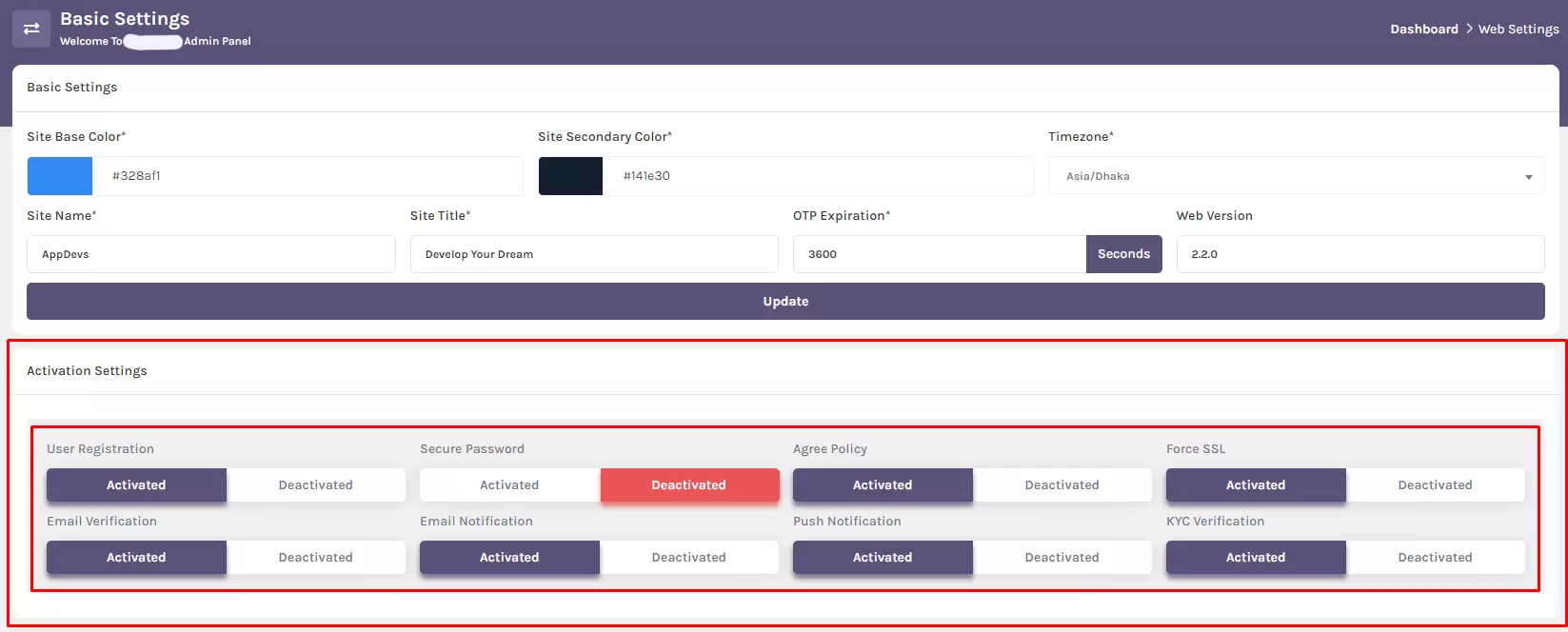
Task: Open the Timezone dropdown arrow
Action: 1528,177
